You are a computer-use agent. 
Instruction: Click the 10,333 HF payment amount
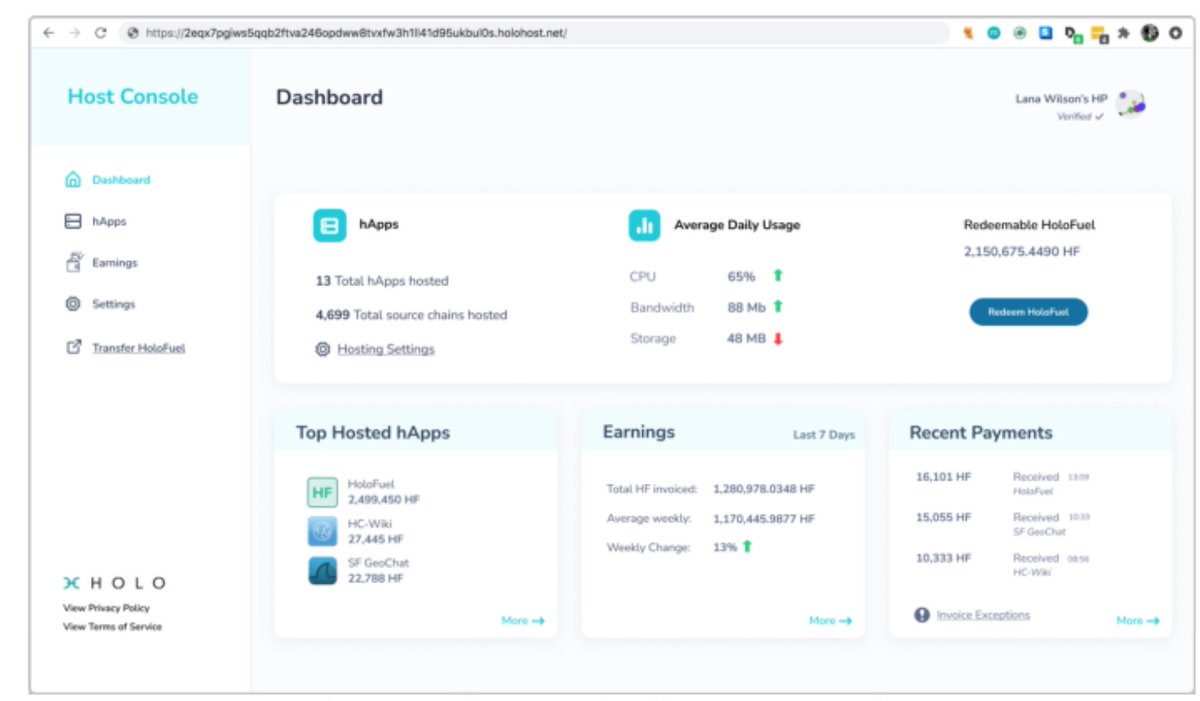tap(943, 557)
